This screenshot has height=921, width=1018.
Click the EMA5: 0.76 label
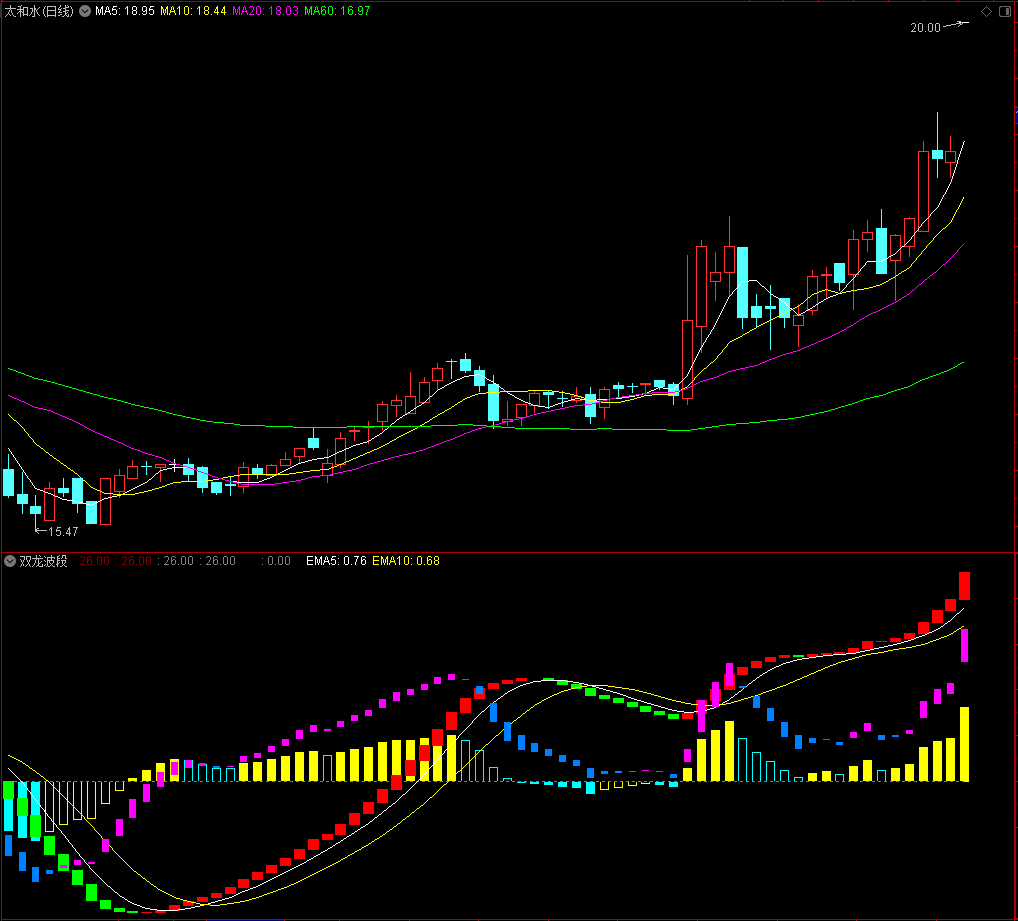[x=336, y=561]
